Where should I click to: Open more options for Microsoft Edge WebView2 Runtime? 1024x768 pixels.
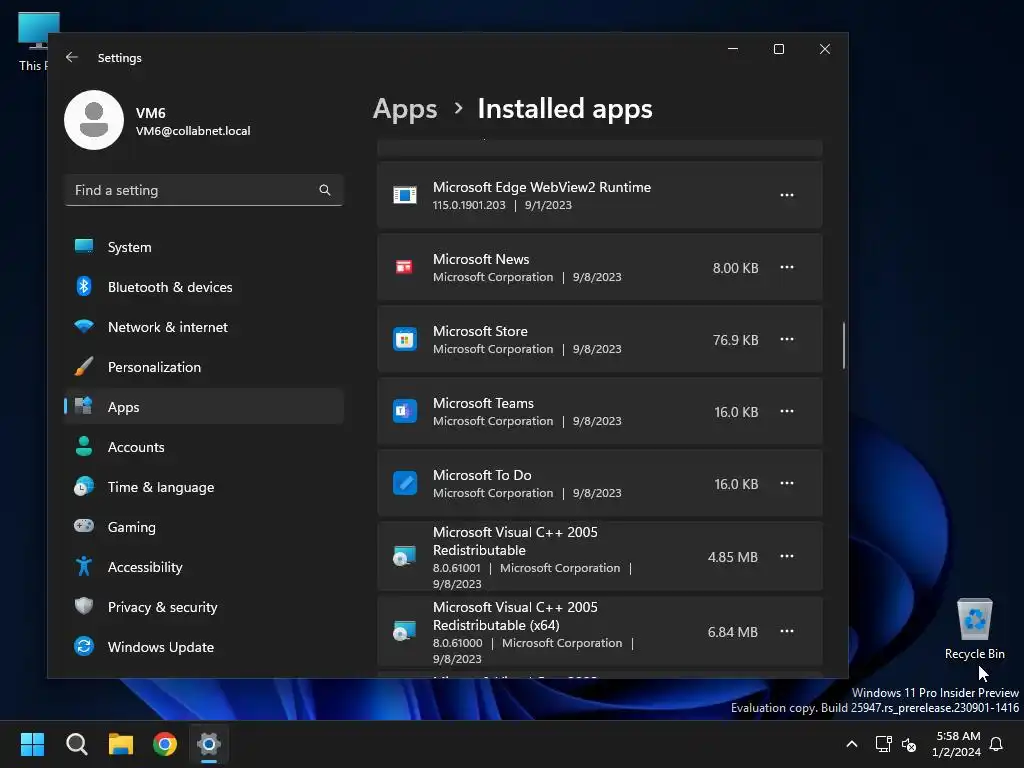click(787, 195)
